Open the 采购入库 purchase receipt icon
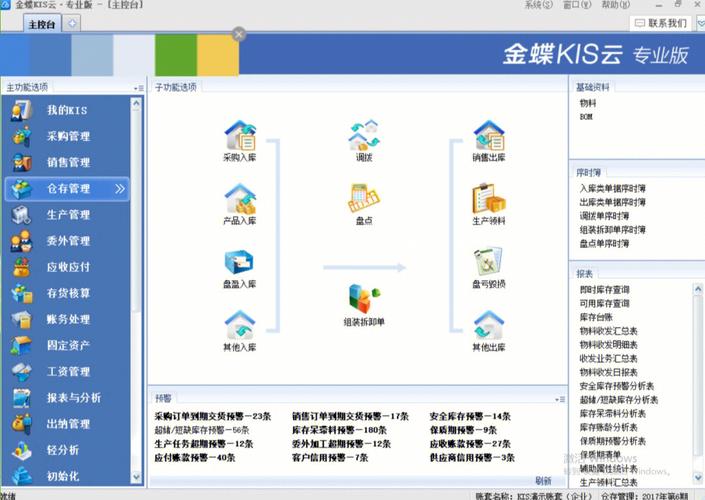 tap(240, 135)
